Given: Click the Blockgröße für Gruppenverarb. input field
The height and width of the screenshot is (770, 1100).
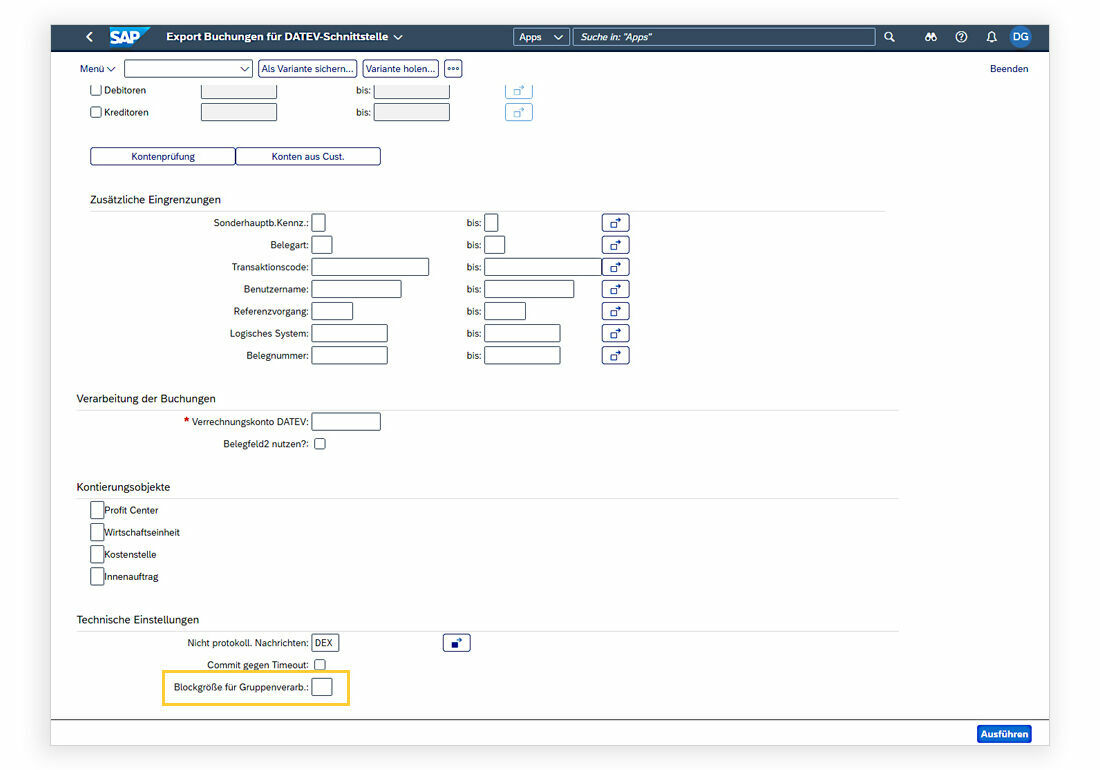Looking at the screenshot, I should (322, 687).
